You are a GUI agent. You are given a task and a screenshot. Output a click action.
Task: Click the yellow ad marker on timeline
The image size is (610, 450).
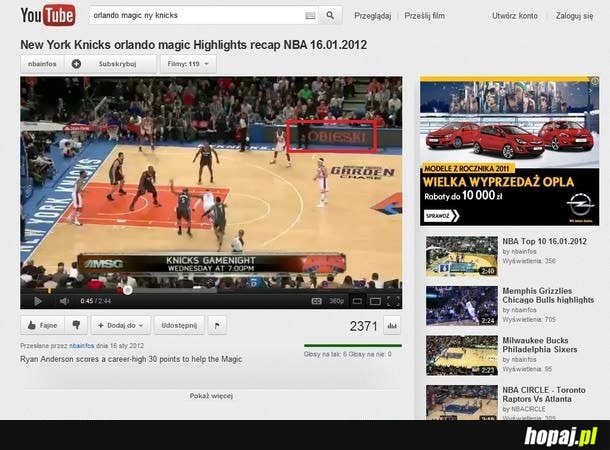click(x=49, y=290)
